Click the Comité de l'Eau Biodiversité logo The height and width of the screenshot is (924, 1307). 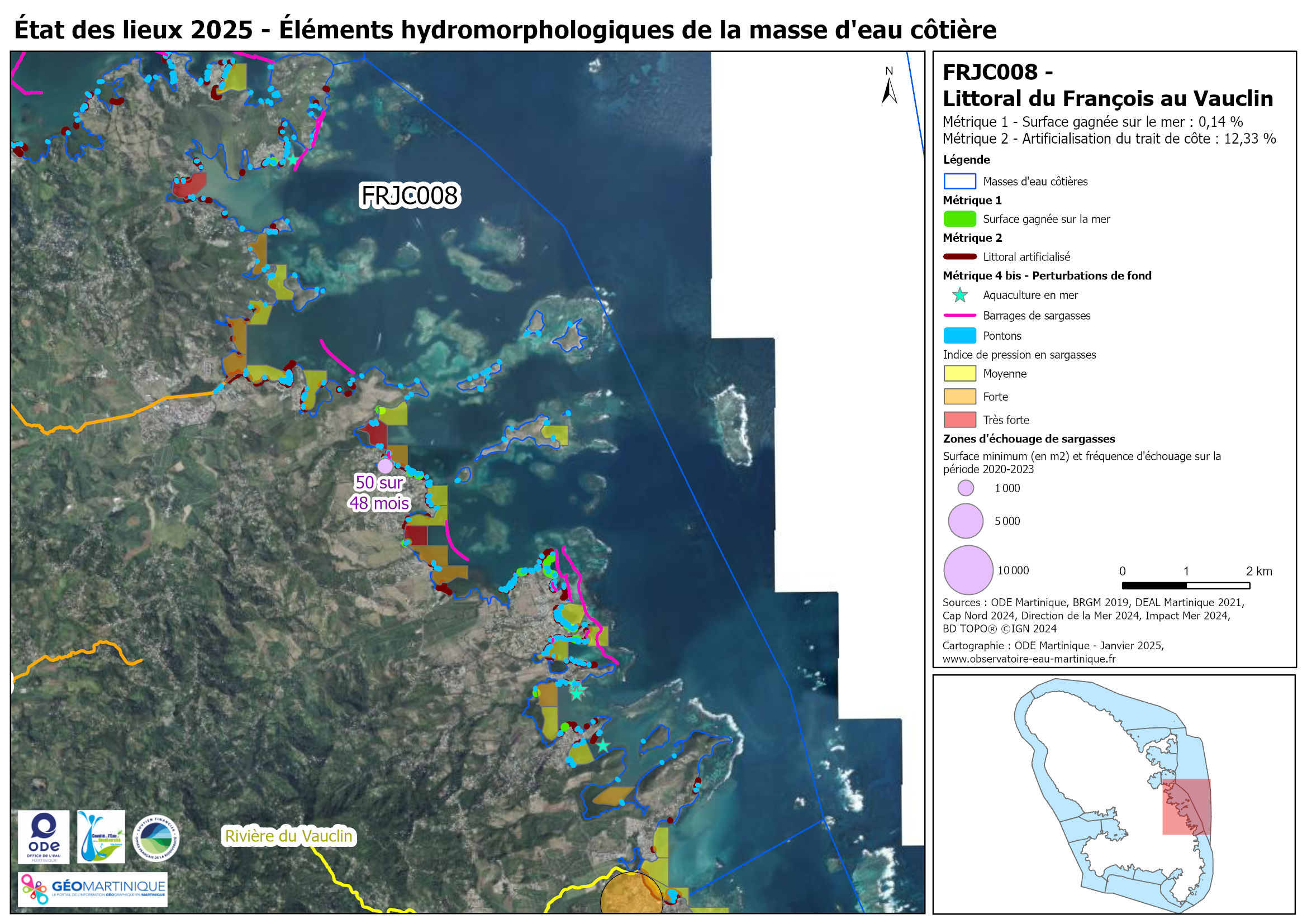101,837
